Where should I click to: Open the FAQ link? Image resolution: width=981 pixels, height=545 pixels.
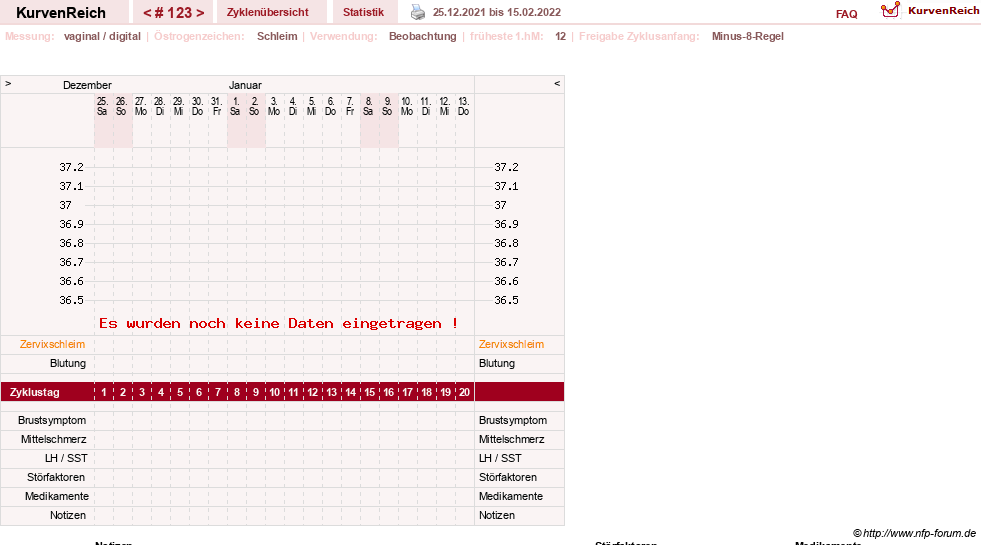[x=846, y=14]
